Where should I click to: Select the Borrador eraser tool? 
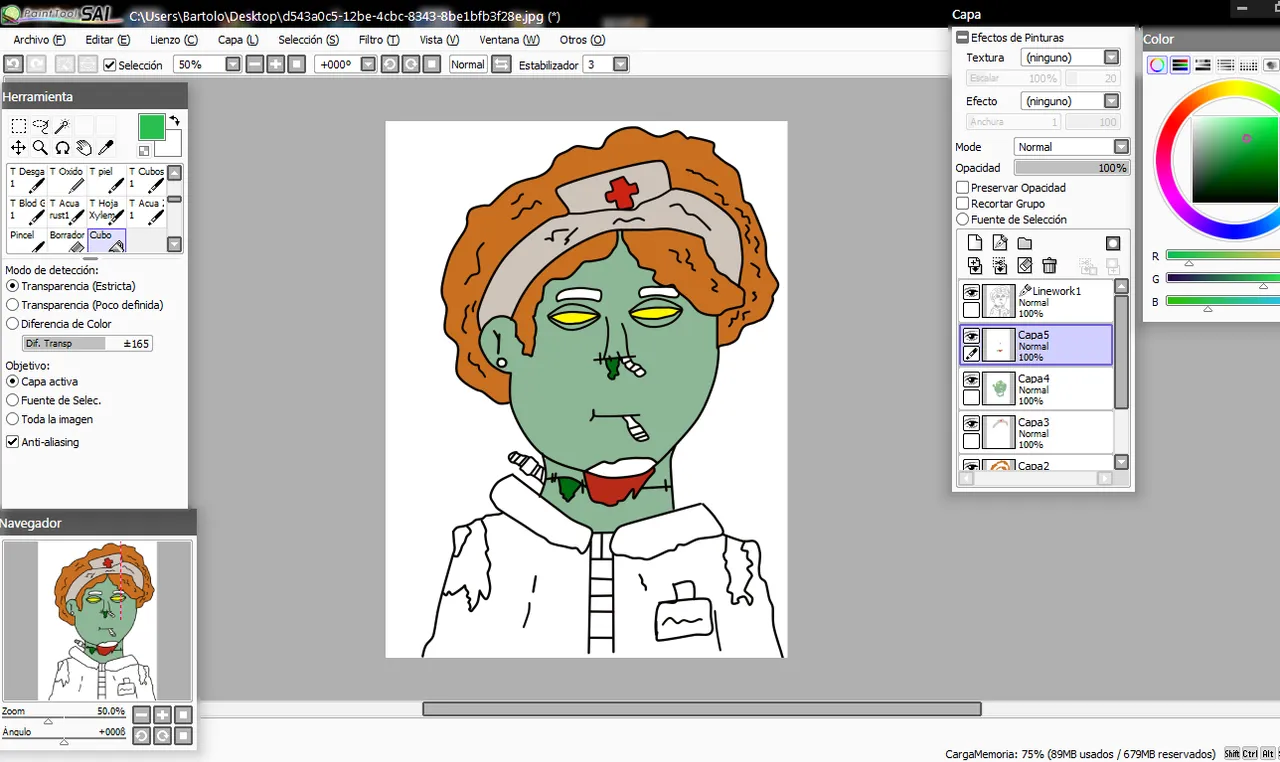point(67,241)
